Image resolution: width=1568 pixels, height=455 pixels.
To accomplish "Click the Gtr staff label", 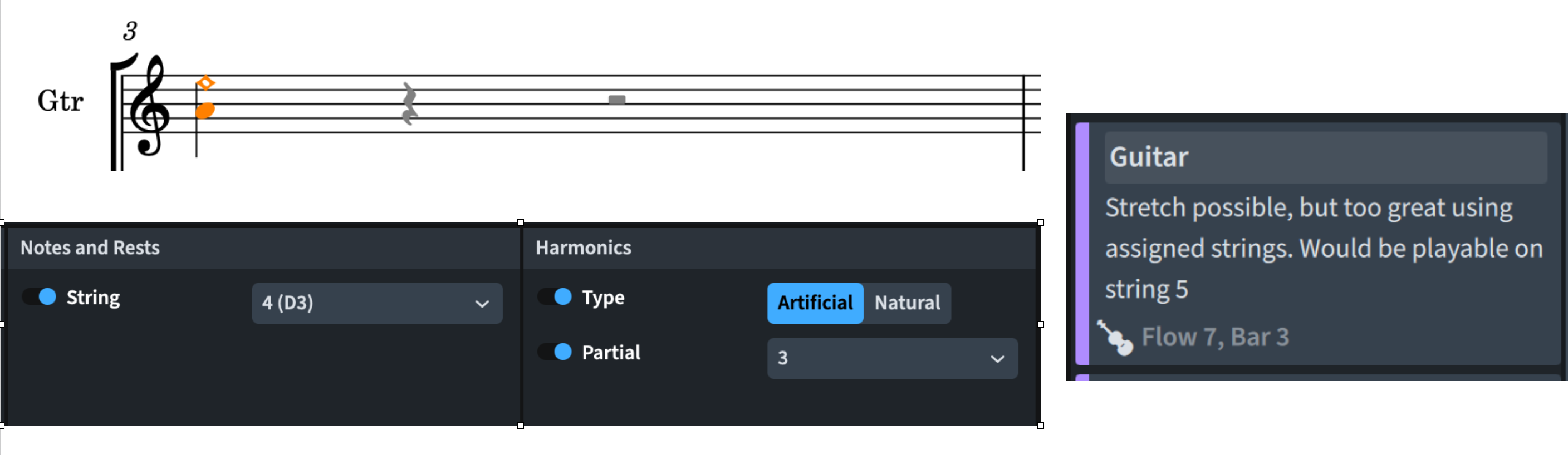I will coord(60,101).
